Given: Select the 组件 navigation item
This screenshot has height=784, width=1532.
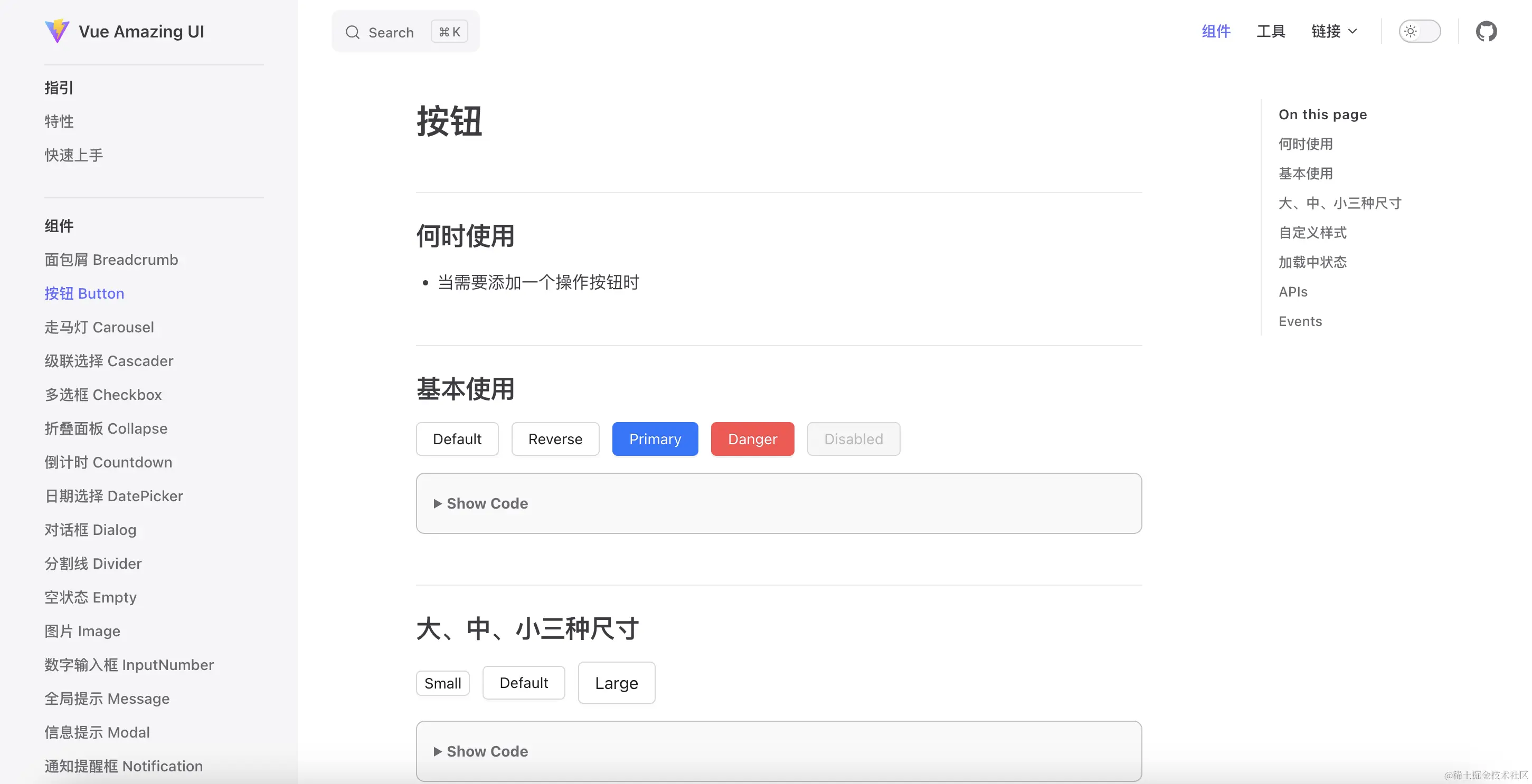Looking at the screenshot, I should click(1216, 32).
